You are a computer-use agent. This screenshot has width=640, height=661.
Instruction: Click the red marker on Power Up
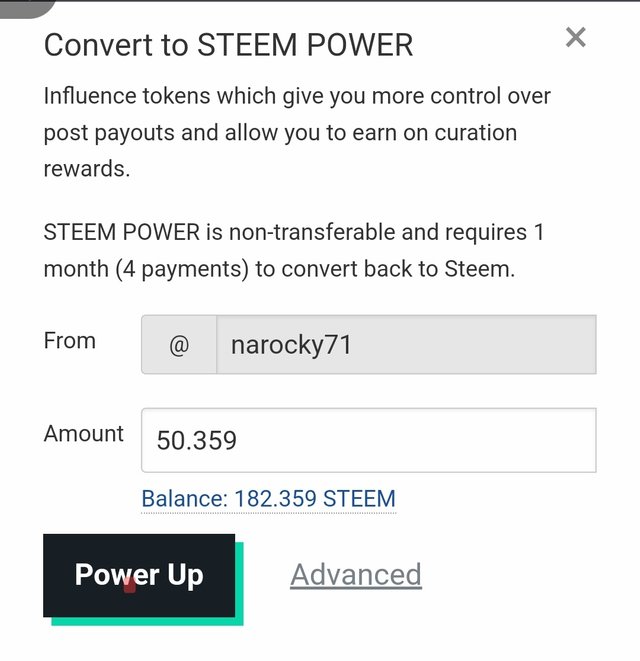click(129, 585)
